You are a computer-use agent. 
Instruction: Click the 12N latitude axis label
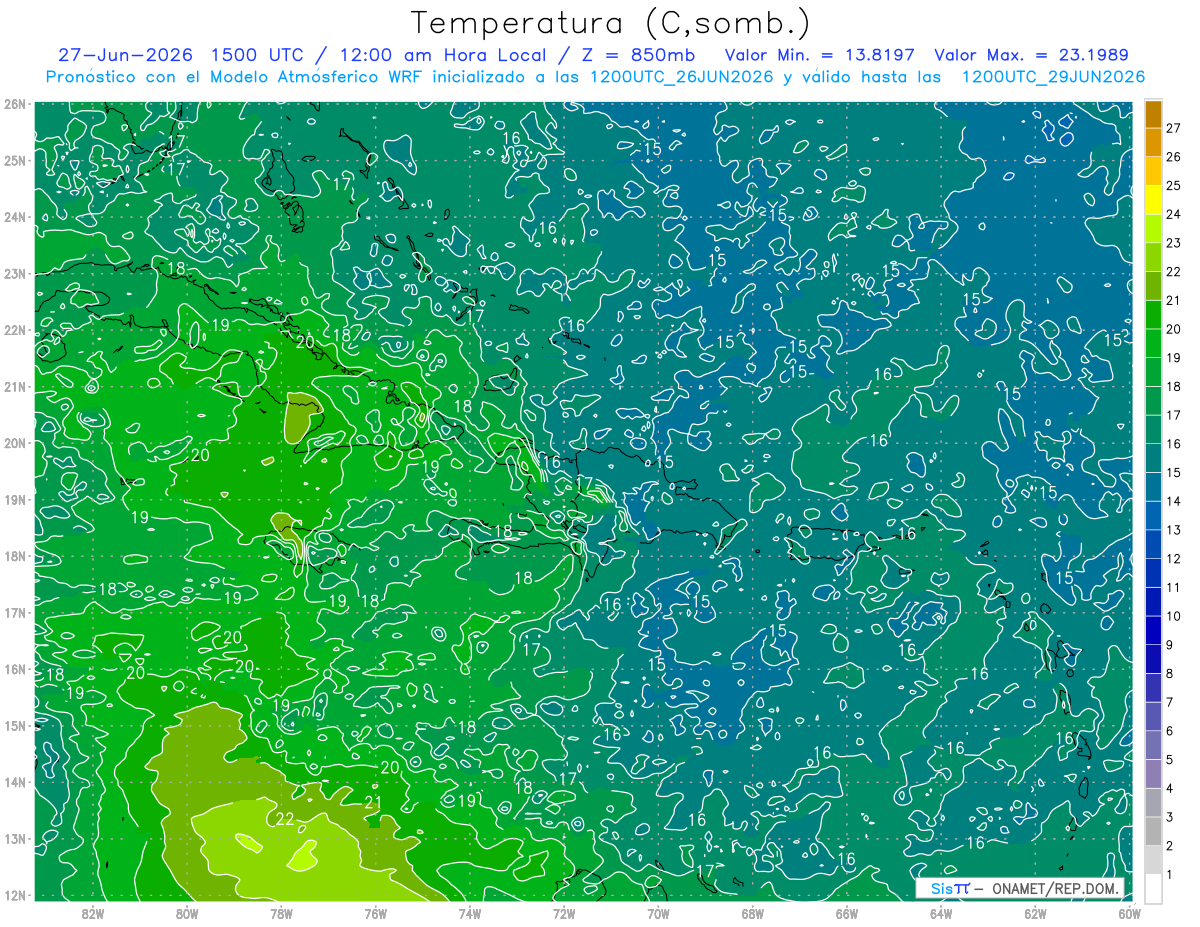[x=14, y=895]
